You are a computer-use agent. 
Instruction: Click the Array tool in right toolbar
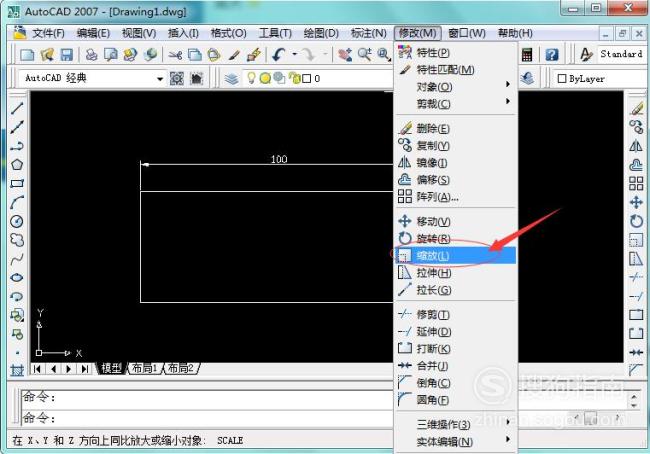[x=636, y=183]
